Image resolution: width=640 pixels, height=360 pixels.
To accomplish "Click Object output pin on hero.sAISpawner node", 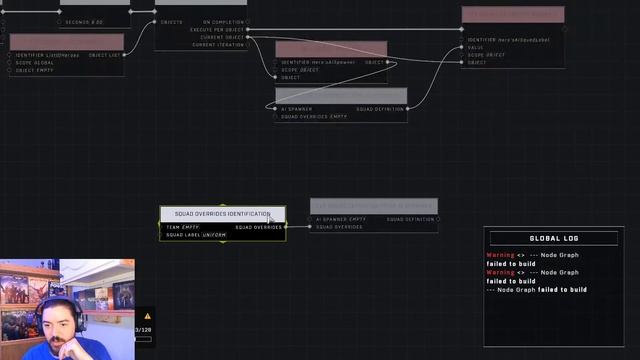I will click(x=388, y=62).
